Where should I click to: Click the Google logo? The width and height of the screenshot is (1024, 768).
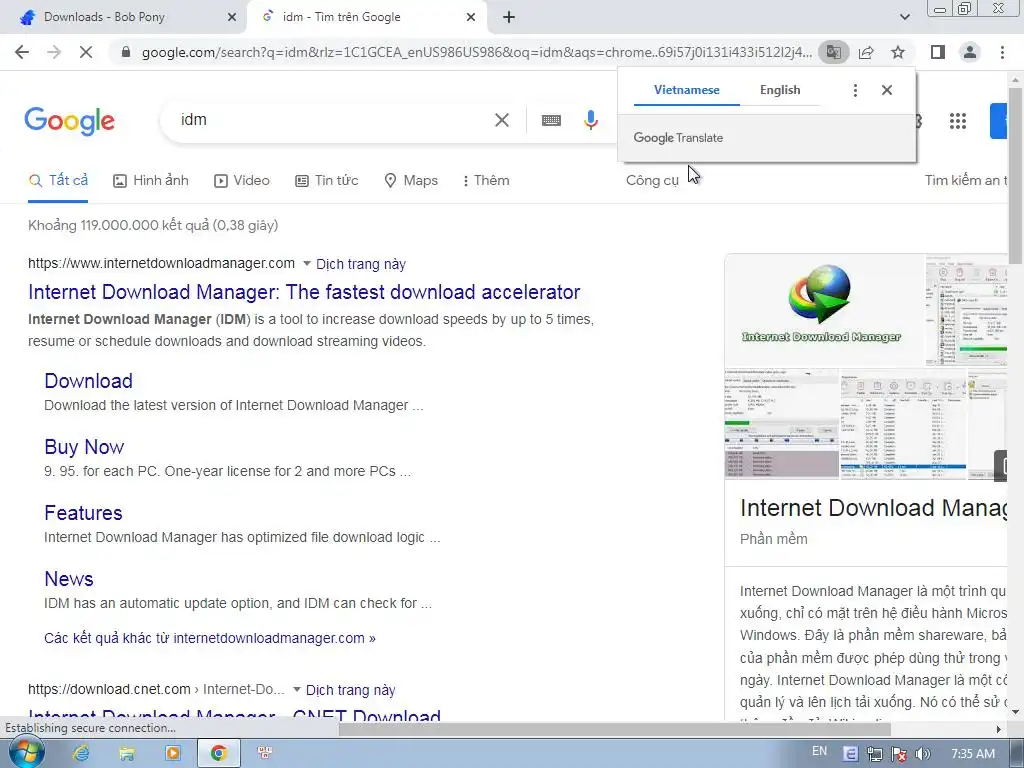click(69, 121)
